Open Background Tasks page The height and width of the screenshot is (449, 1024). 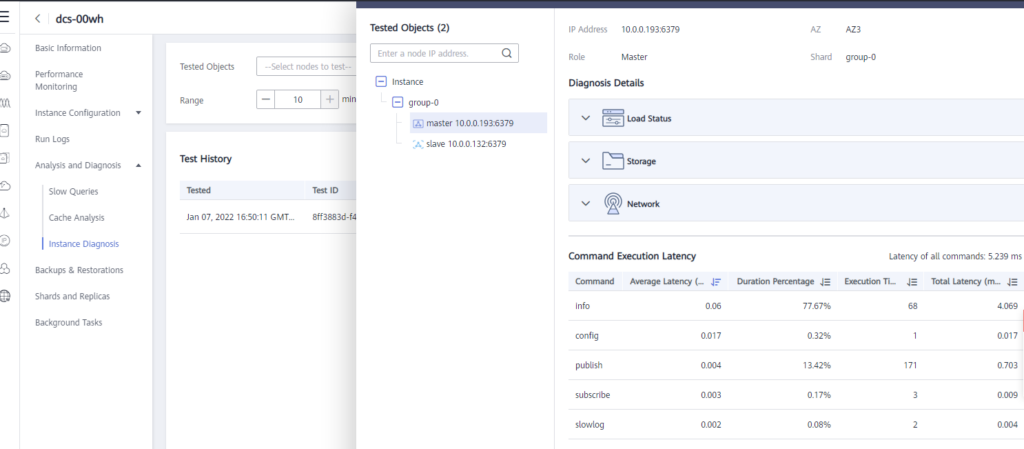[69, 322]
